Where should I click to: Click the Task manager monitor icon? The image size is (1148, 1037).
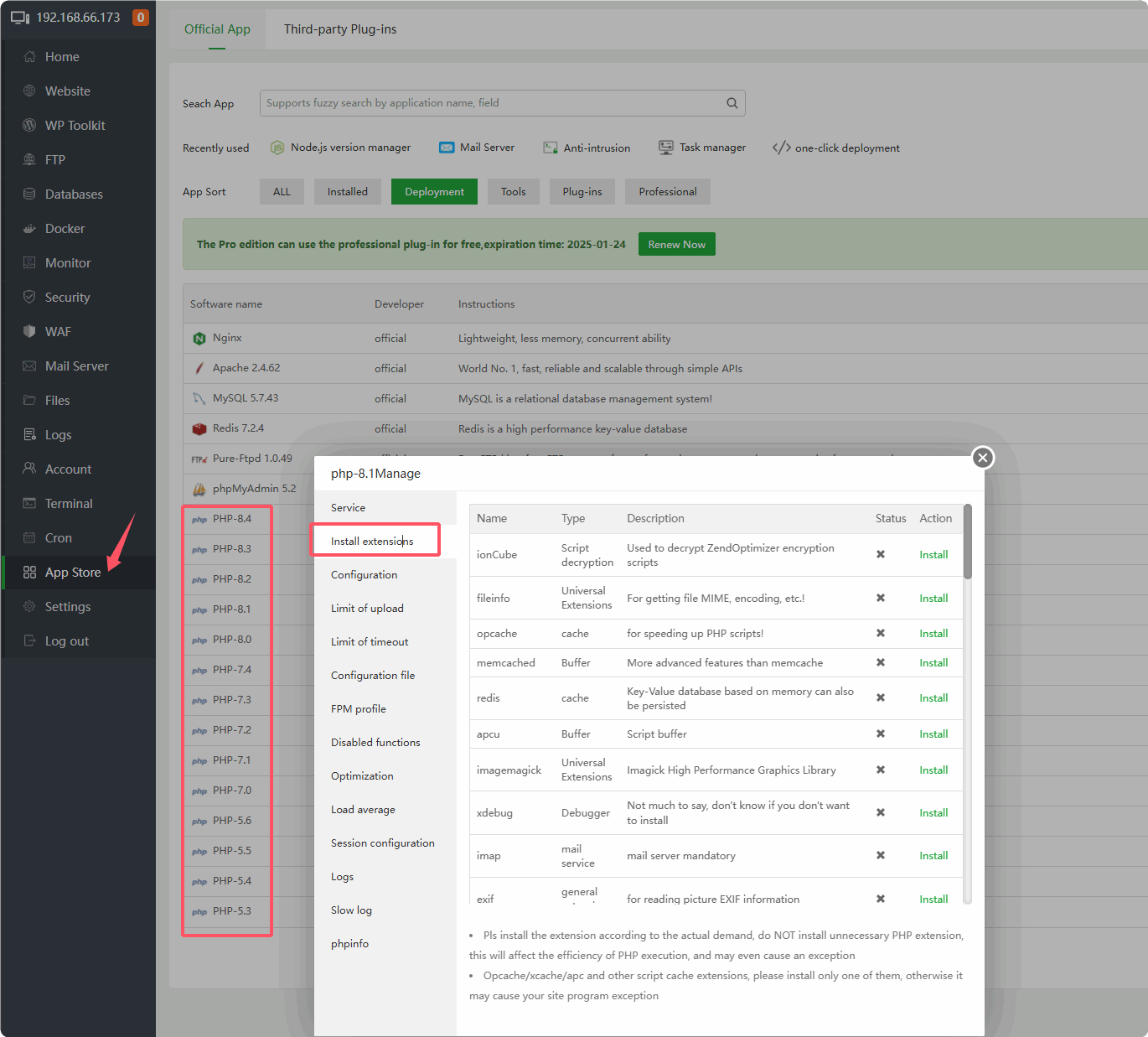coord(666,148)
